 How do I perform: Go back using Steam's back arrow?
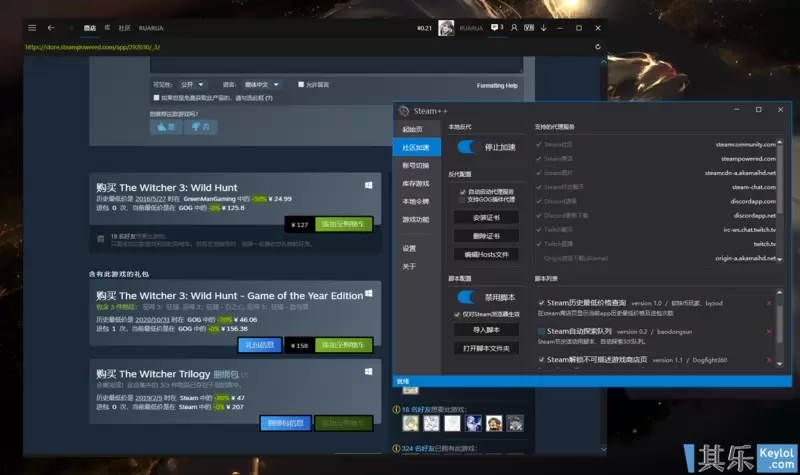[51, 28]
